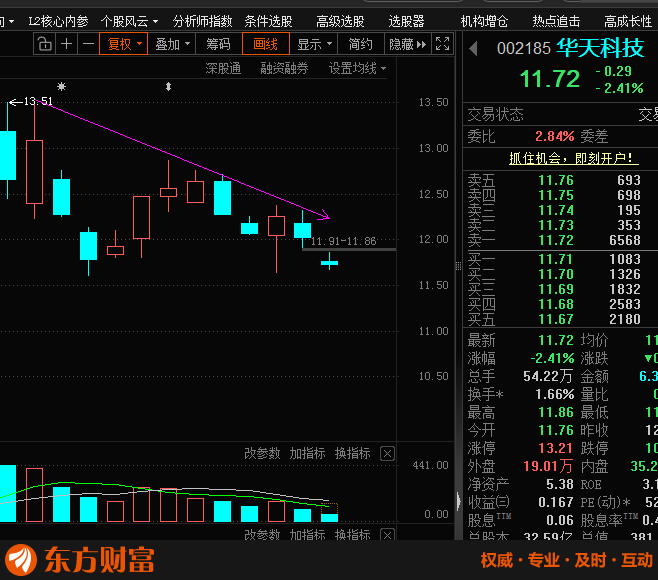Click the 深股通 label link
Image resolution: width=658 pixels, height=580 pixels.
click(223, 68)
